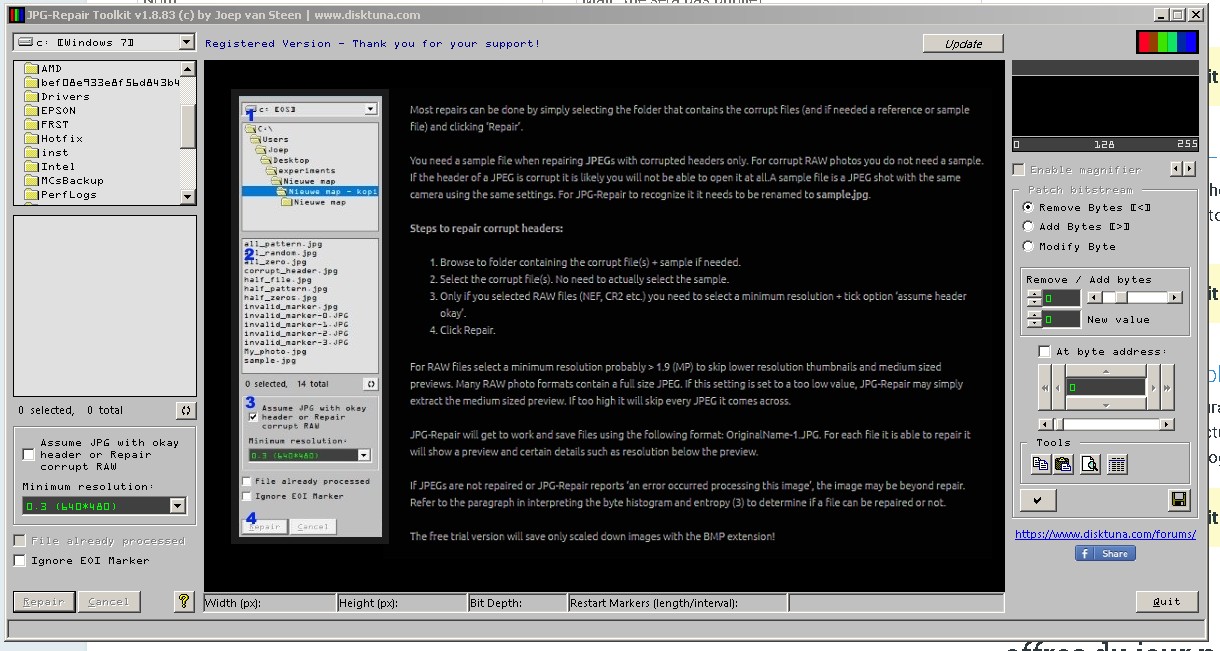Click the floppy disk save icon

pos(1179,499)
